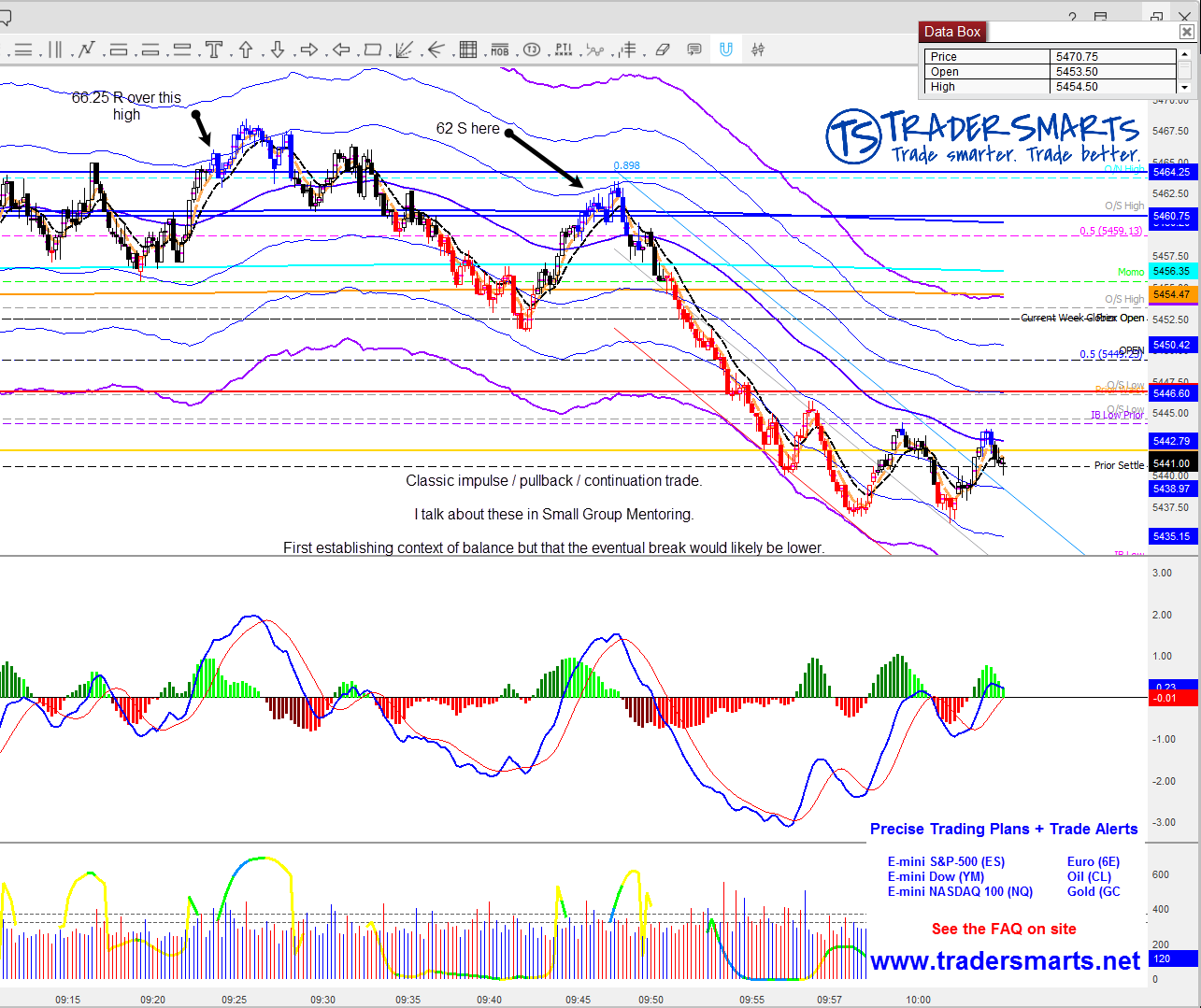The width and height of the screenshot is (1201, 1008).
Task: Open help via the question mark icon
Action: point(1072,18)
